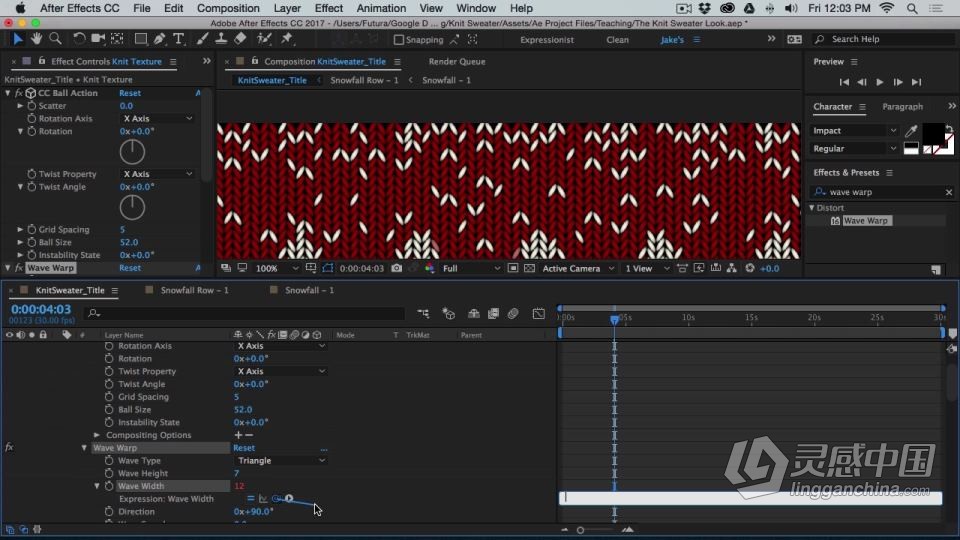
Task: Toggle Wave Height stopwatch in timeline
Action: [x=109, y=473]
